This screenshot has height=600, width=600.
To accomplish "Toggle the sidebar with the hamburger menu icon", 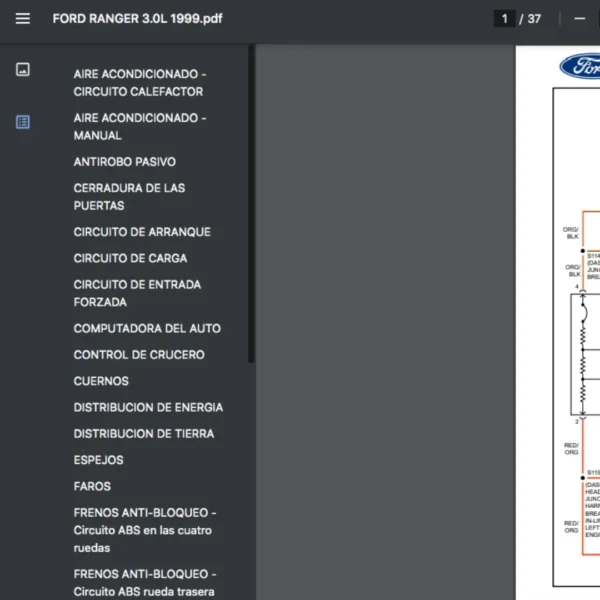I will [x=23, y=18].
